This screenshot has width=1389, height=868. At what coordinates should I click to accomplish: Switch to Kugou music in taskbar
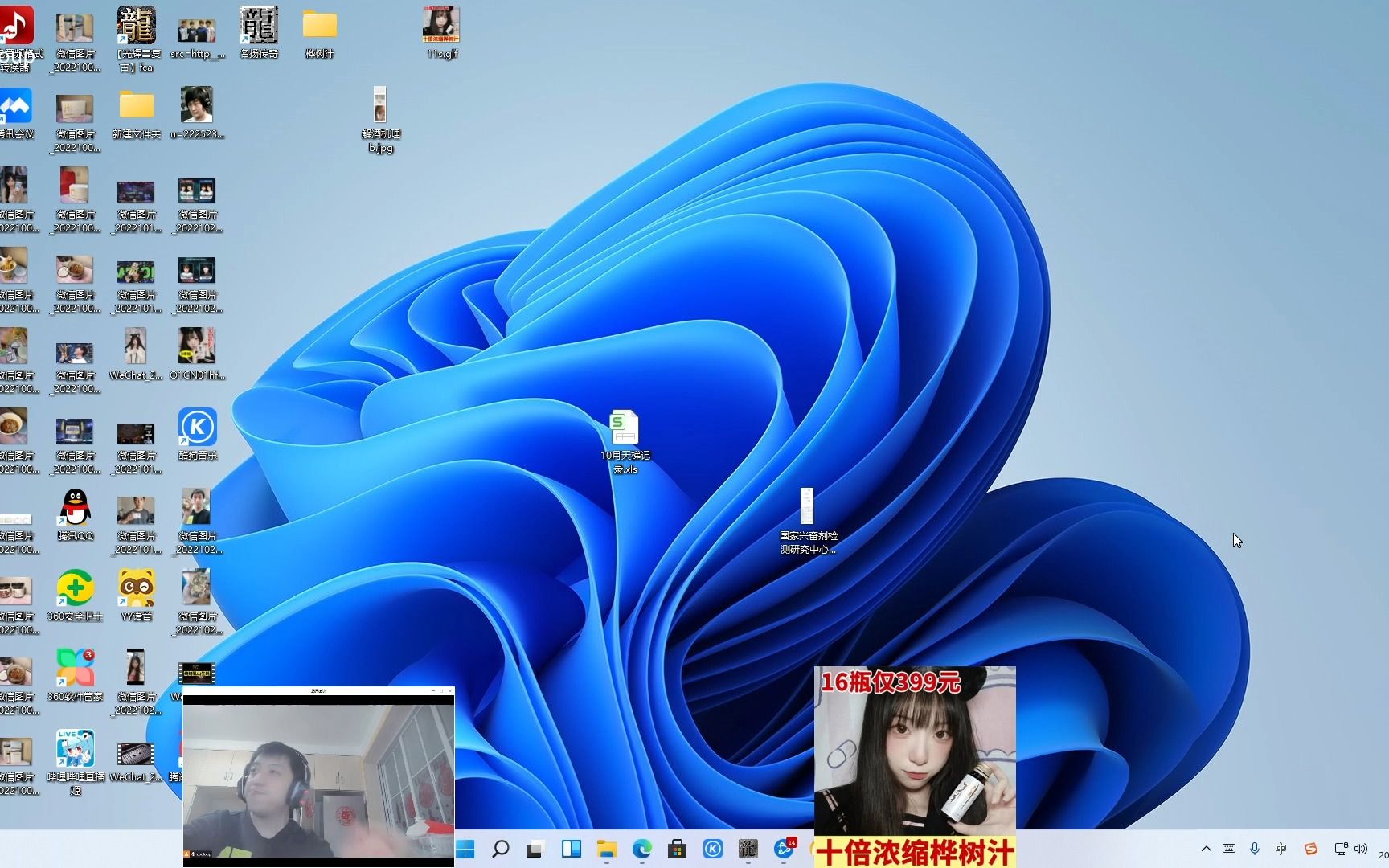coord(712,849)
